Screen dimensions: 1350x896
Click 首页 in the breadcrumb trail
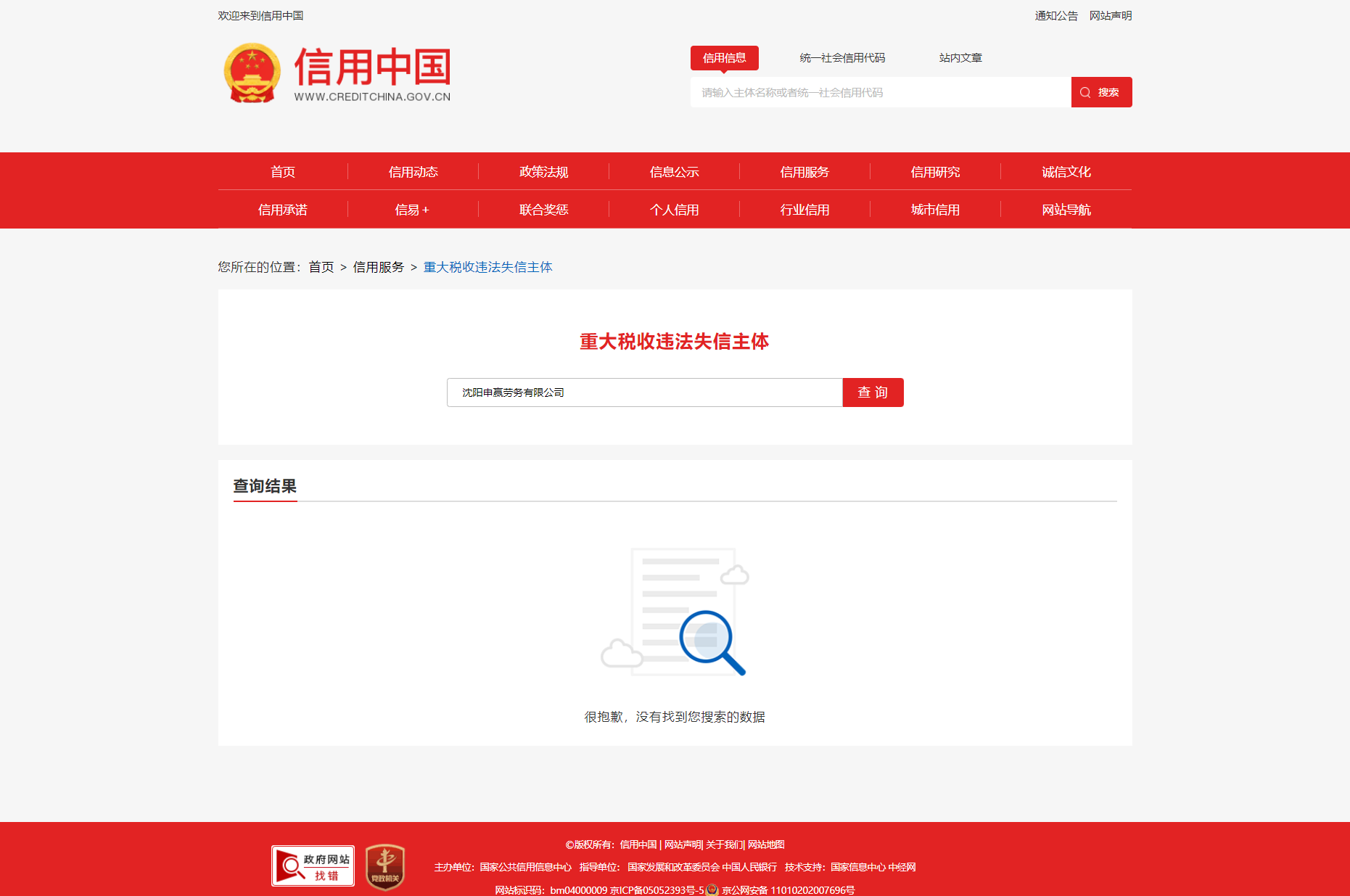click(x=321, y=267)
